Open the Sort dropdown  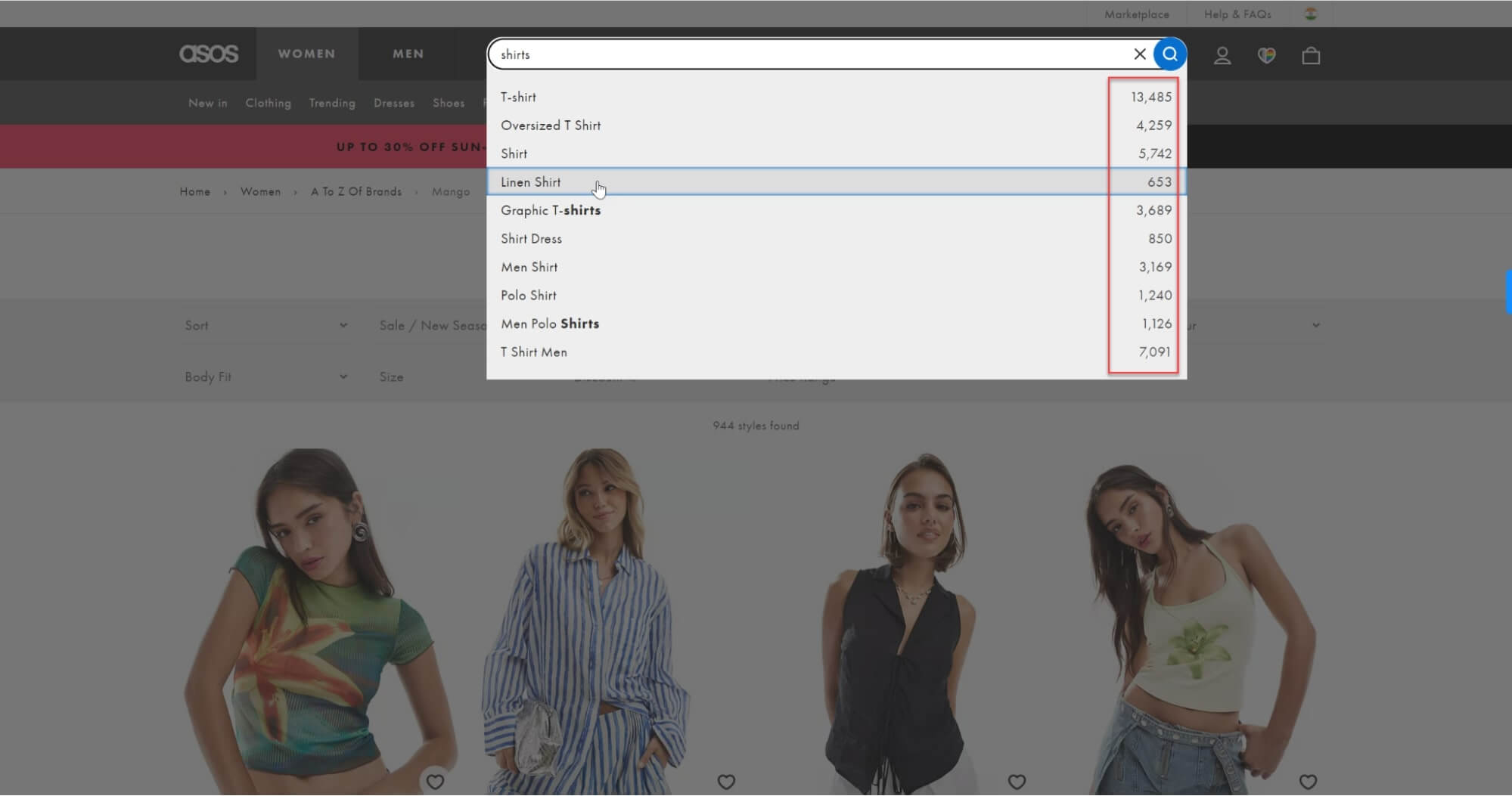266,325
